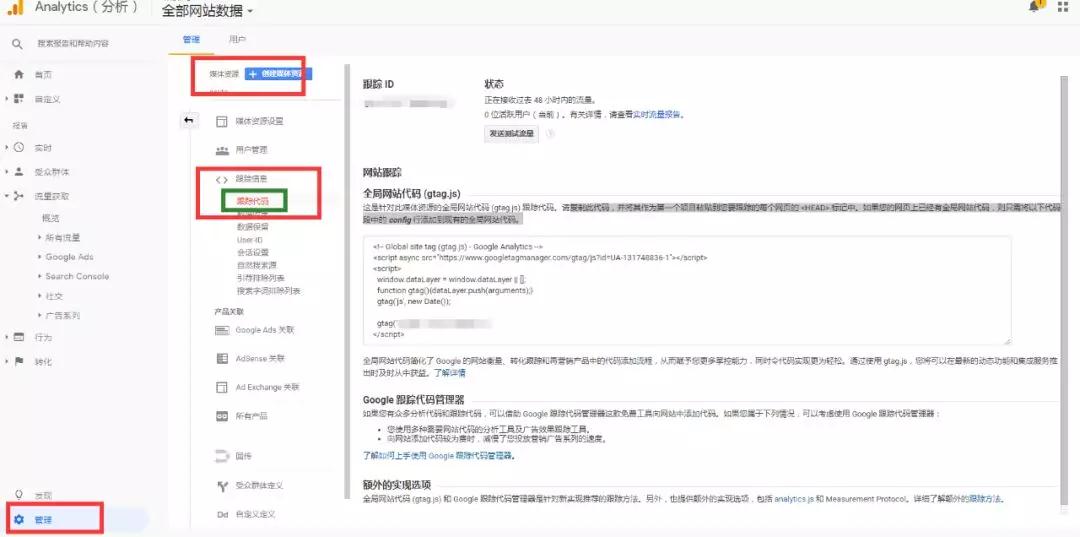Click the 所有产品 icon
Image resolution: width=1080 pixels, height=537 pixels.
[222, 416]
